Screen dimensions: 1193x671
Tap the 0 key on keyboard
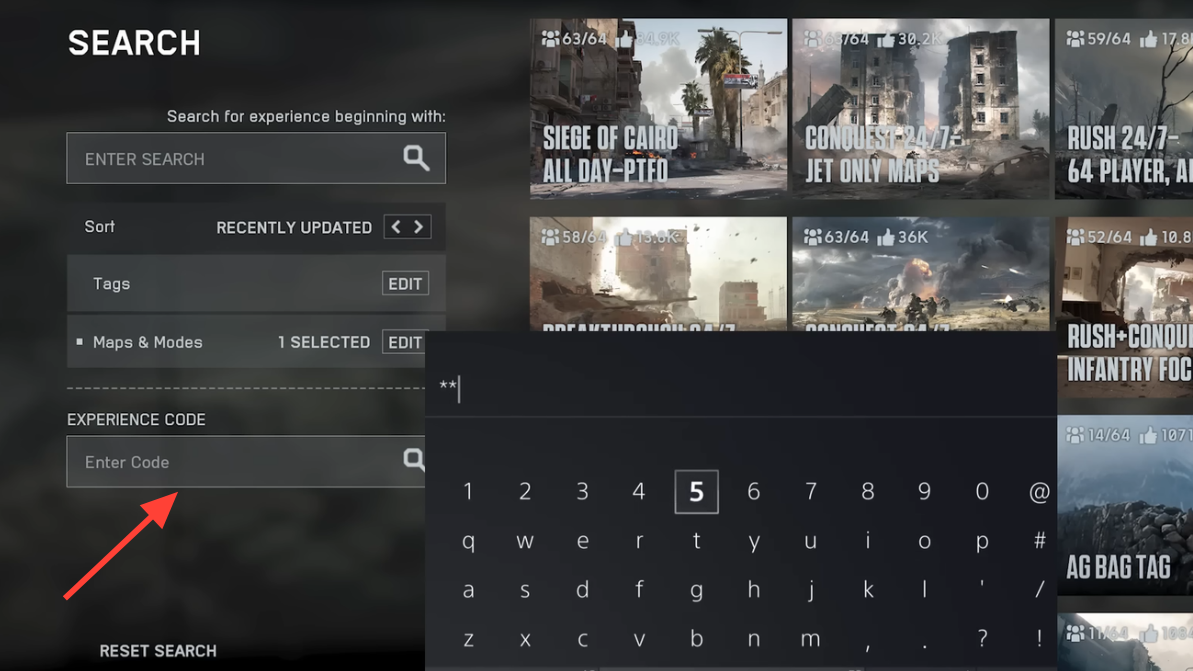(x=981, y=491)
